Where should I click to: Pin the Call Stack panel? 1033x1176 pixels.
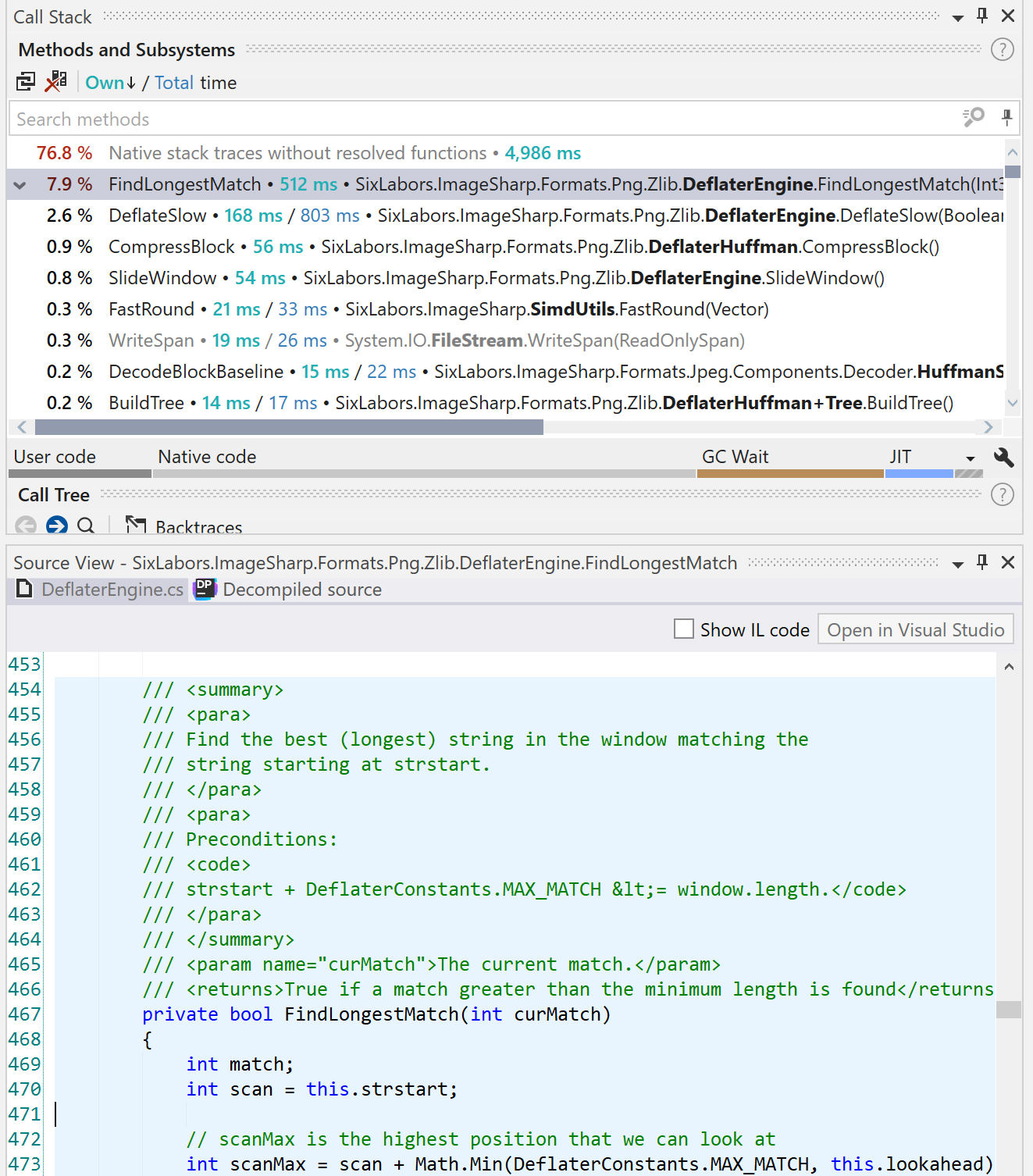pyautogui.click(x=982, y=16)
